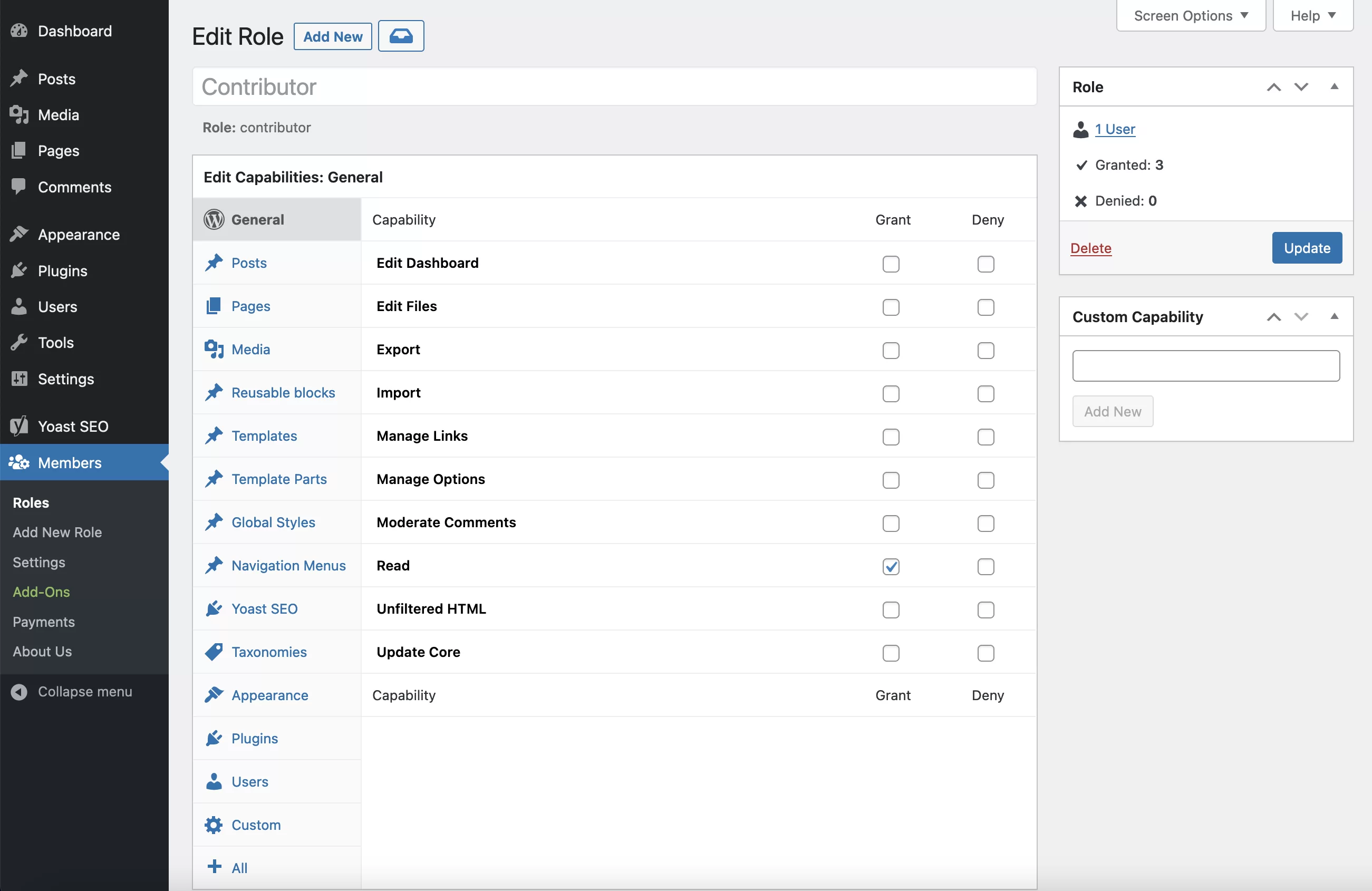Open the 1 User link
The image size is (1372, 891).
(x=1115, y=129)
